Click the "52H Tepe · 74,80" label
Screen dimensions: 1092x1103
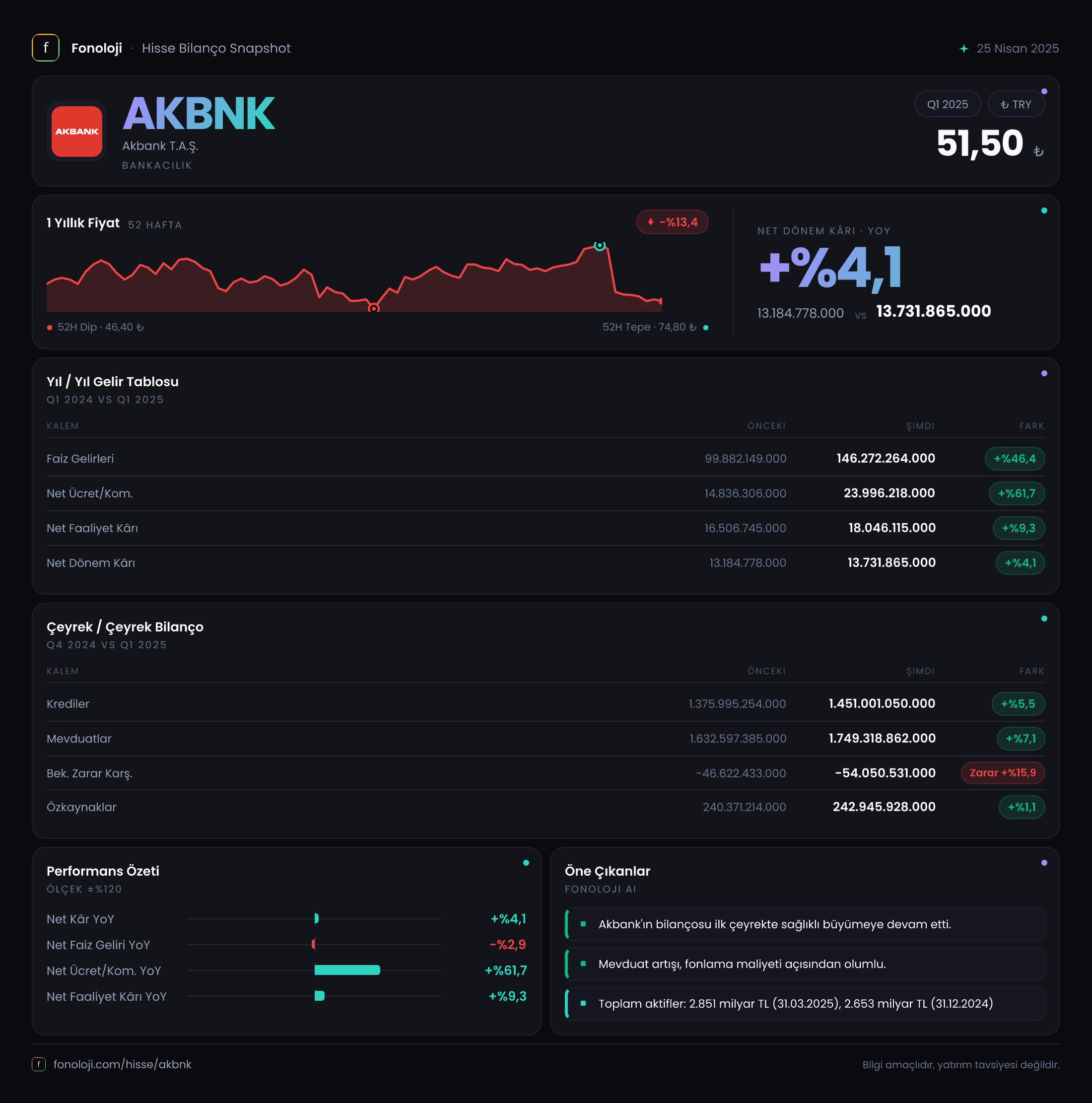point(650,327)
